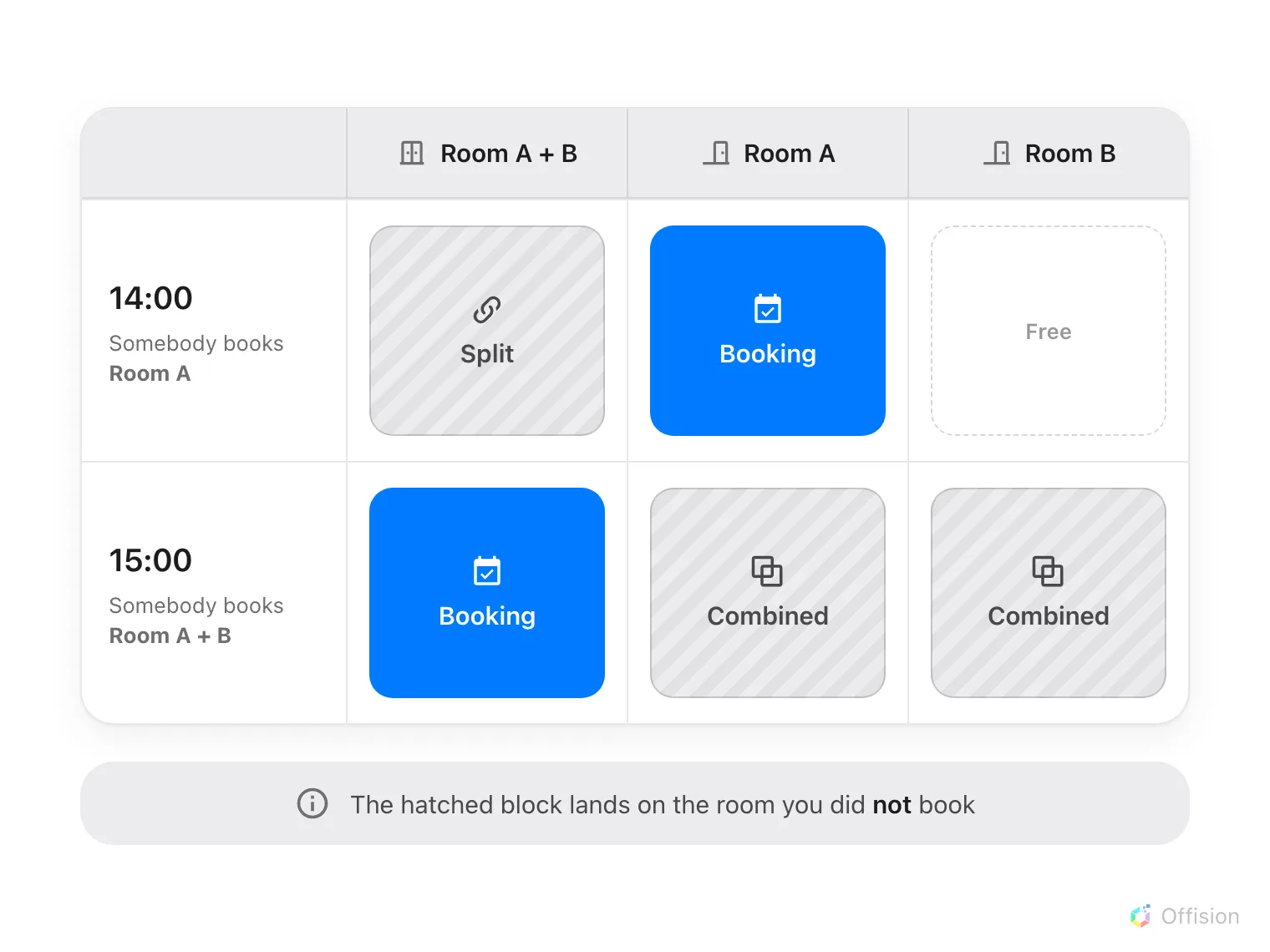Click the 'Somebody books Room A + B' description
1270x952 pixels.
[x=196, y=620]
